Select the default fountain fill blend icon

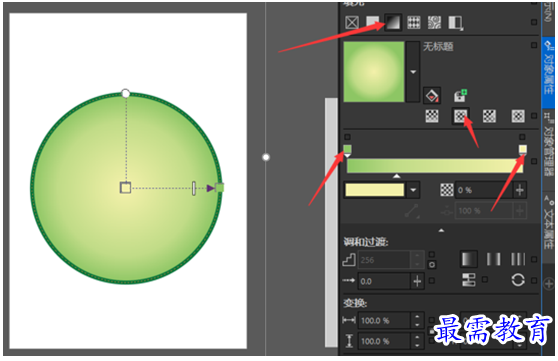pyautogui.click(x=469, y=259)
